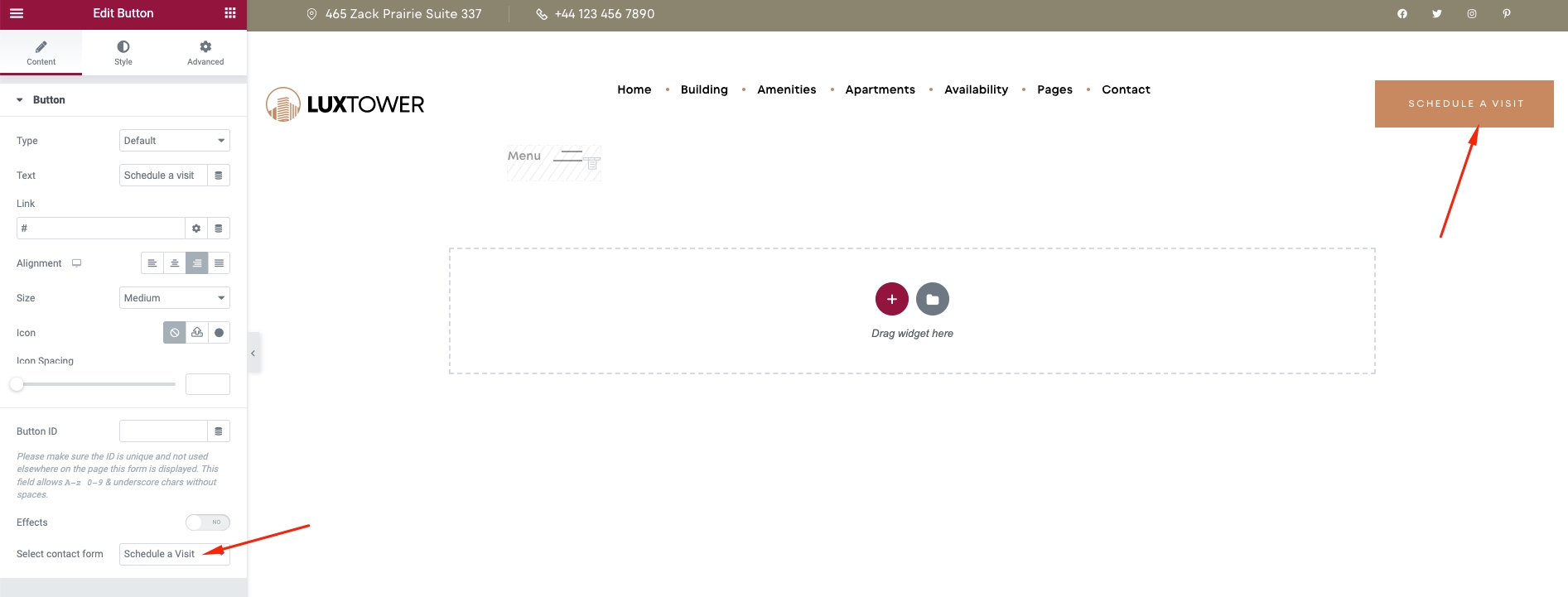The height and width of the screenshot is (597, 1568).
Task: Click the Schedule a Visit button
Action: [1464, 104]
